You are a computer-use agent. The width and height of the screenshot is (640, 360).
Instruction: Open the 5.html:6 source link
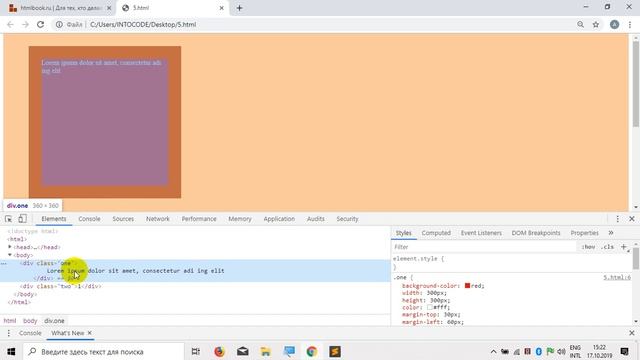[x=617, y=278]
